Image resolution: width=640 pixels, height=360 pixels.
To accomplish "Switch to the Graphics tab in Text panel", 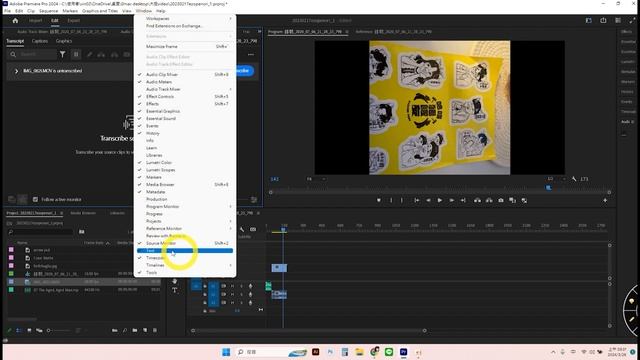I will (64, 41).
